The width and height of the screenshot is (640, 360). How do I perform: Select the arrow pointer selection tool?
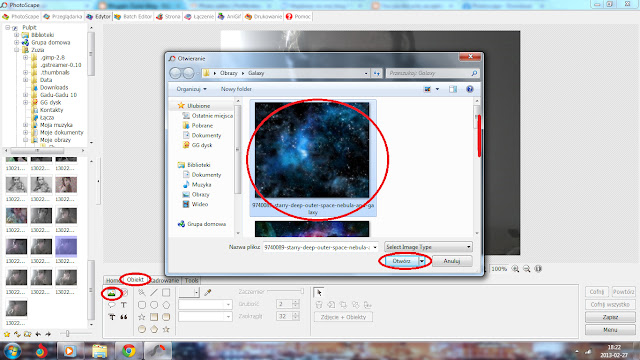click(319, 292)
